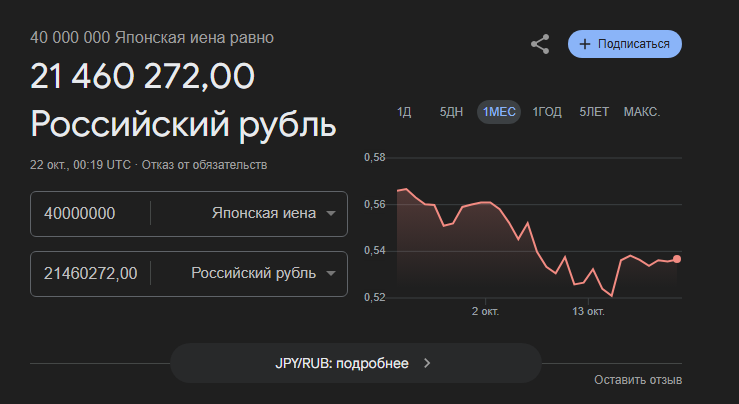Open dropdown arrow next to Японская иена
The image size is (739, 404).
(331, 213)
